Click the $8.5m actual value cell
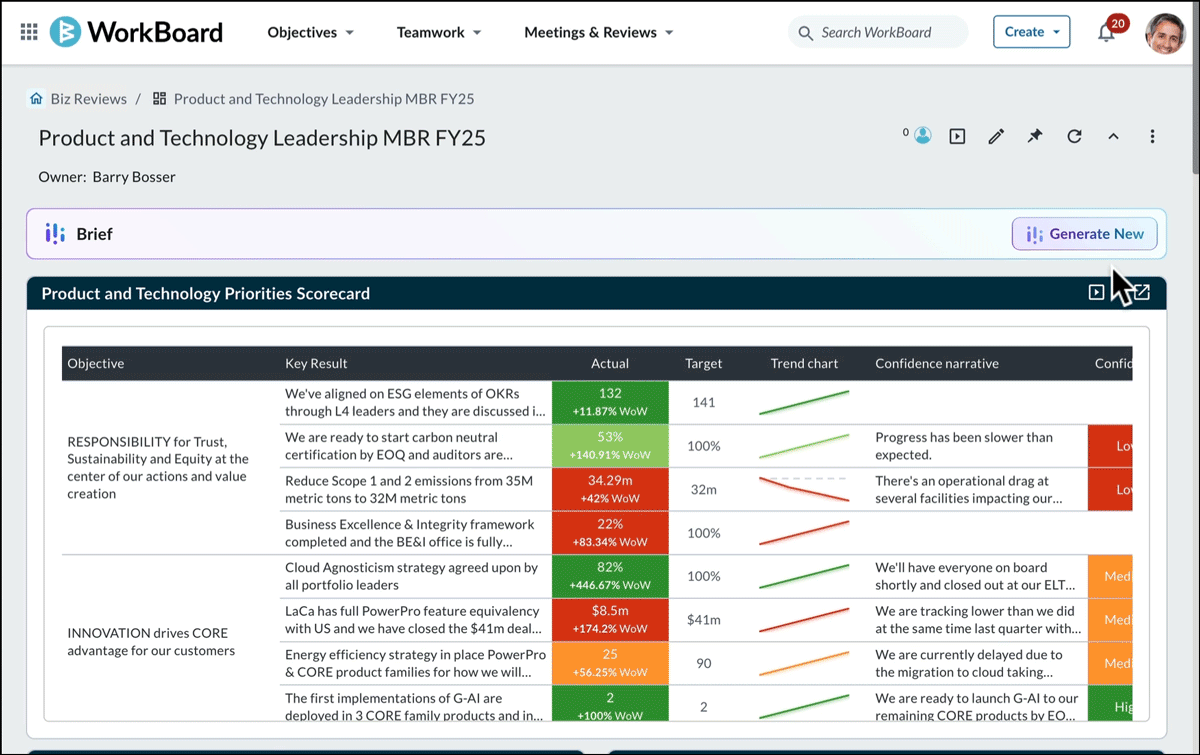This screenshot has width=1200, height=755. pyautogui.click(x=610, y=620)
